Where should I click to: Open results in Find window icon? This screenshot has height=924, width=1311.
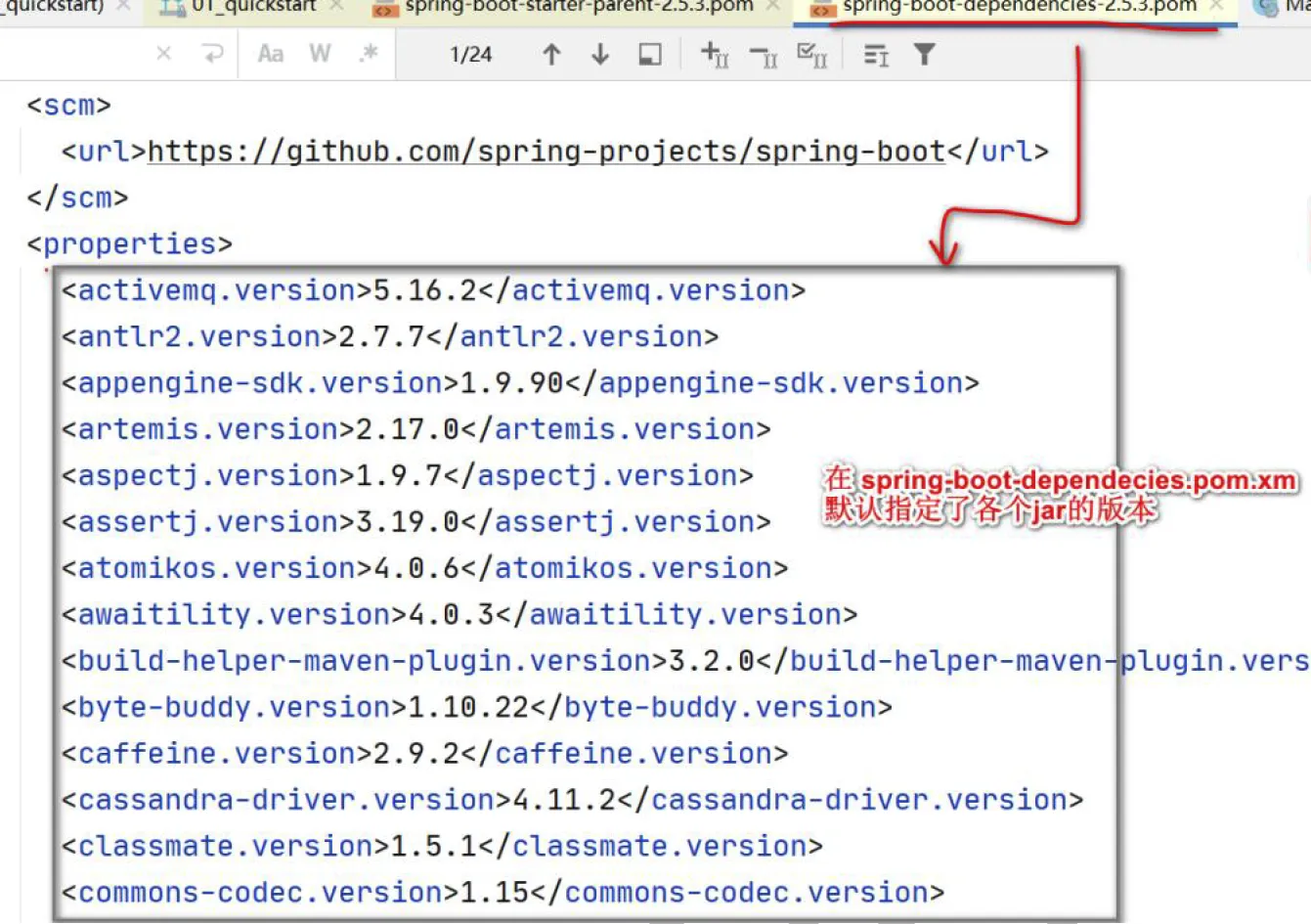pyautogui.click(x=650, y=55)
